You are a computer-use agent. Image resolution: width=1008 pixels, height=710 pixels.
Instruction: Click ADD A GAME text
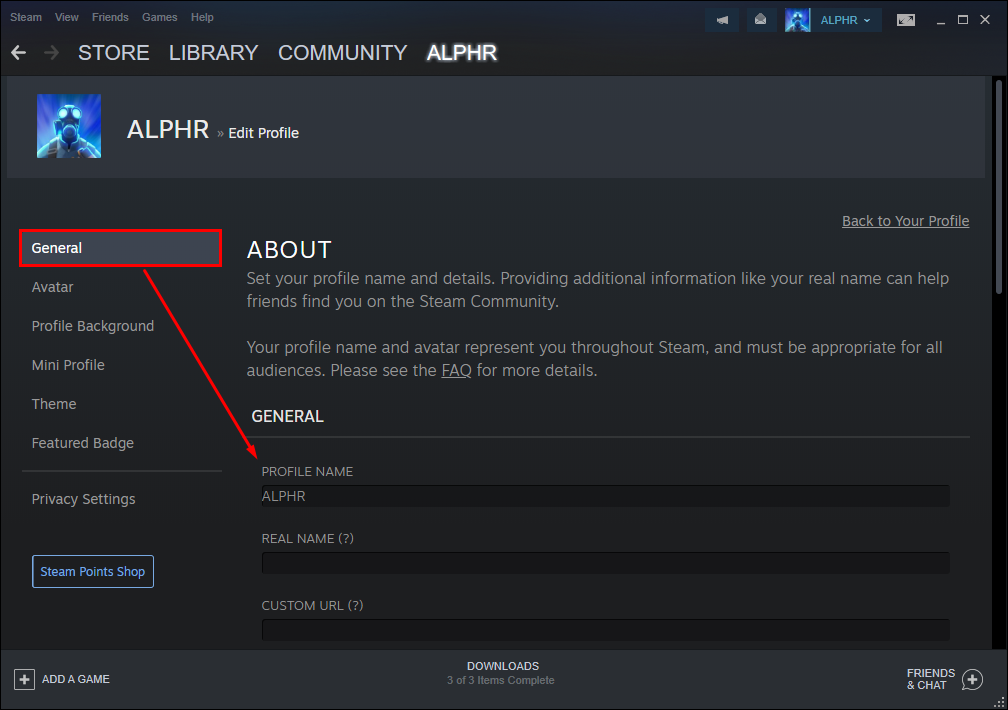tap(76, 679)
